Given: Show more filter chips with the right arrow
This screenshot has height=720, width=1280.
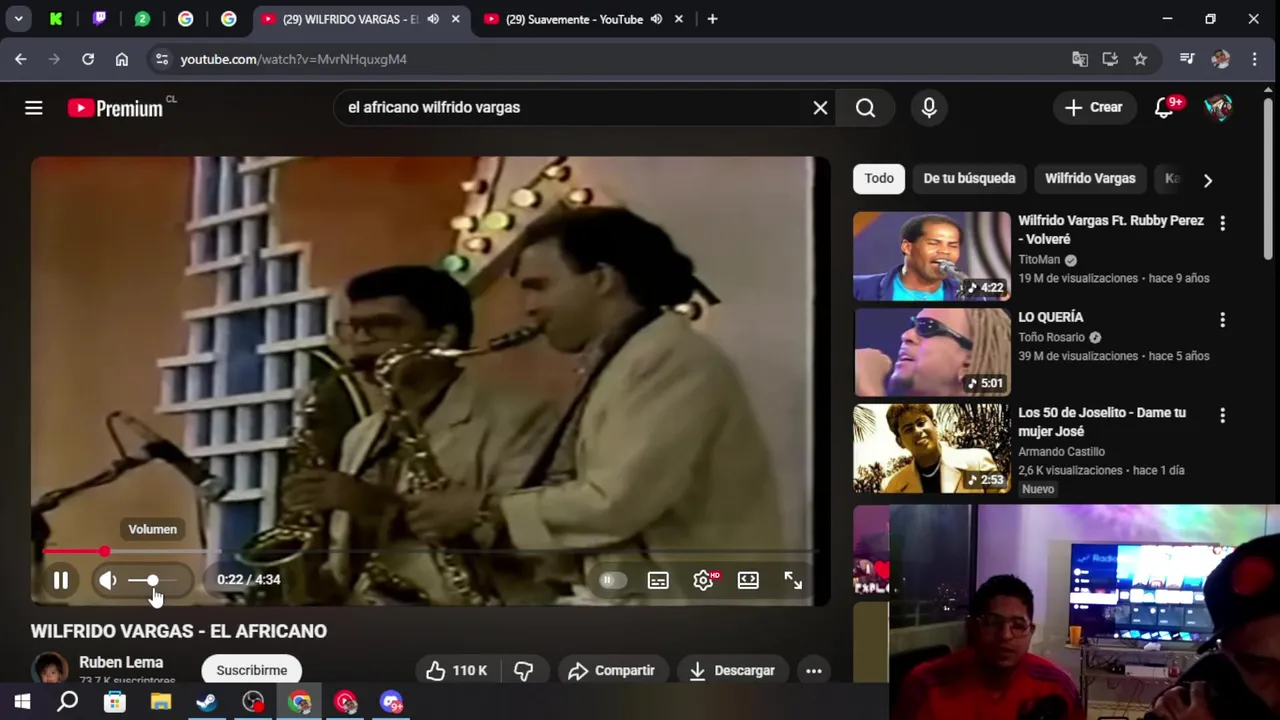Looking at the screenshot, I should point(1207,180).
